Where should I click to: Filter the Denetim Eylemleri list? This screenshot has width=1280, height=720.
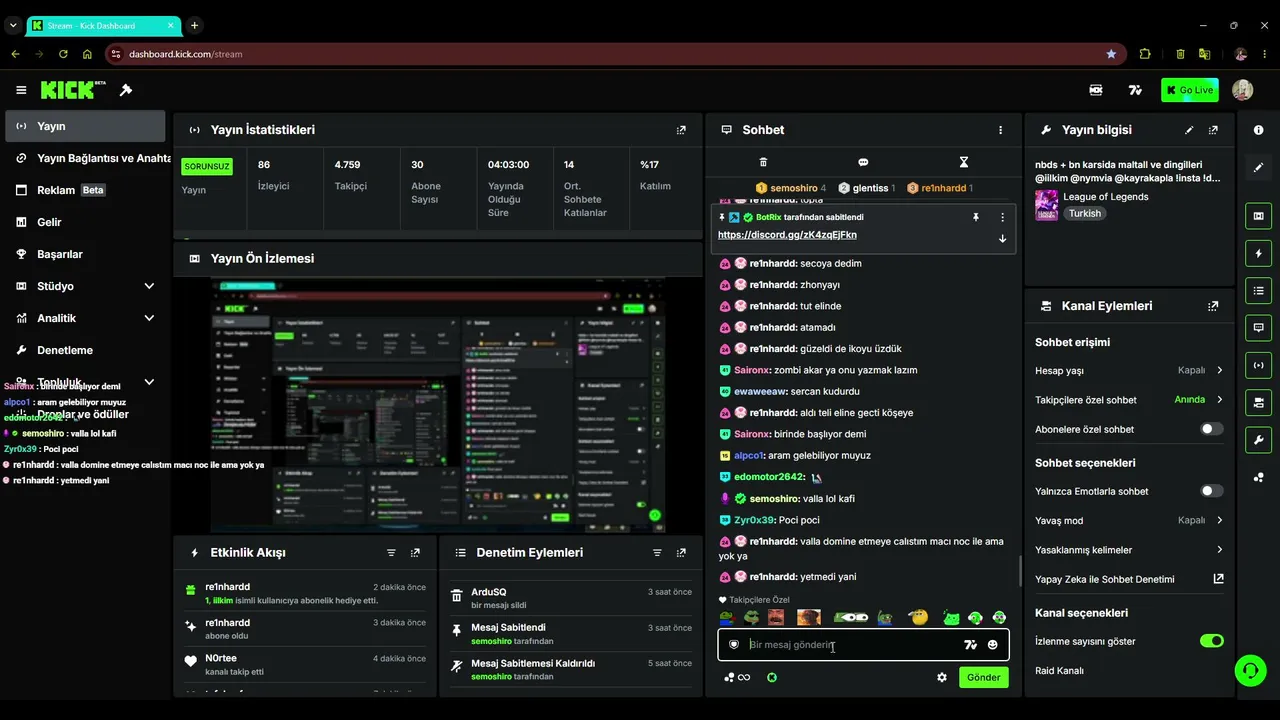pos(657,552)
